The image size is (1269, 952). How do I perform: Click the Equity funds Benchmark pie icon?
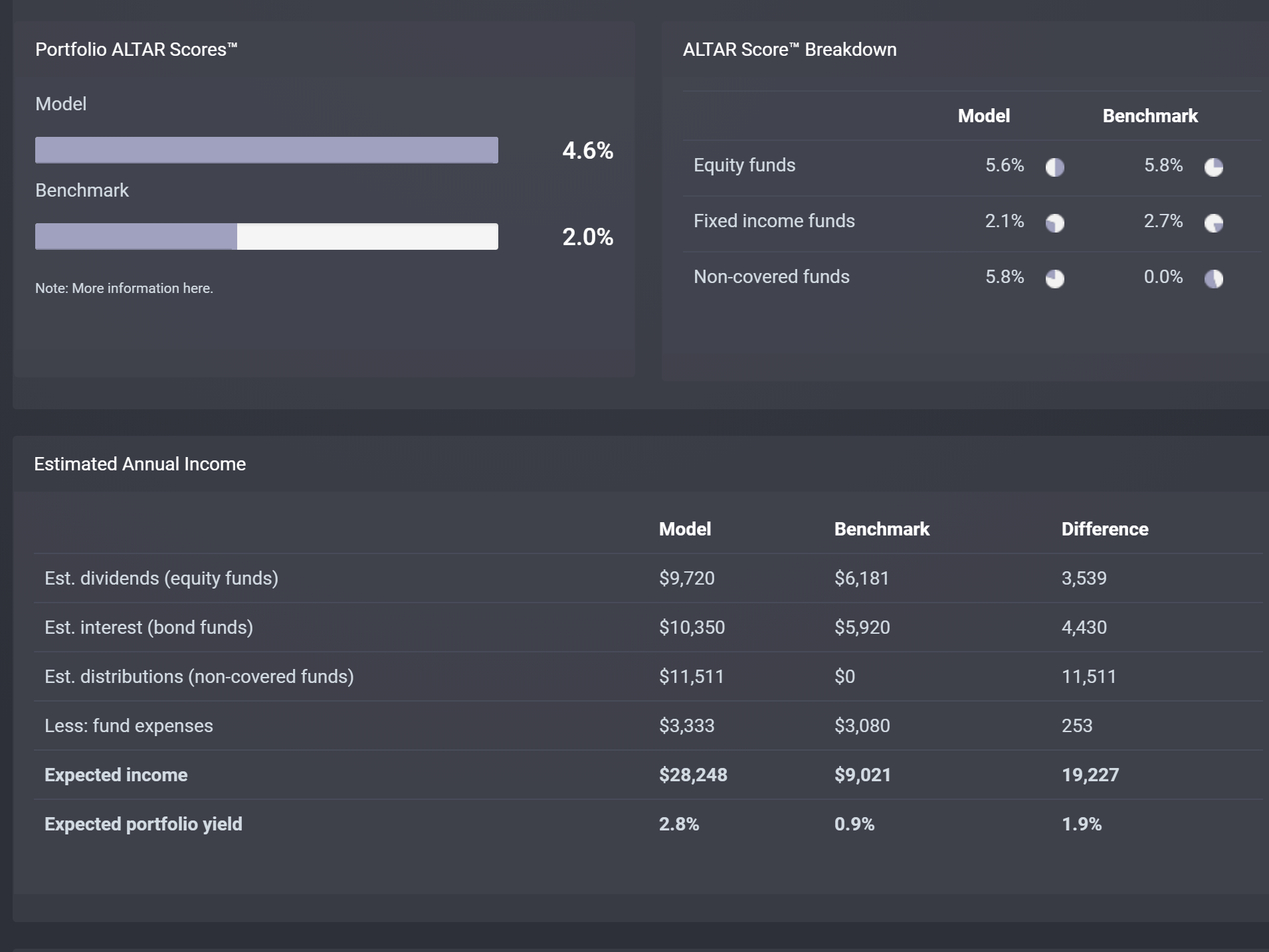click(x=1213, y=167)
